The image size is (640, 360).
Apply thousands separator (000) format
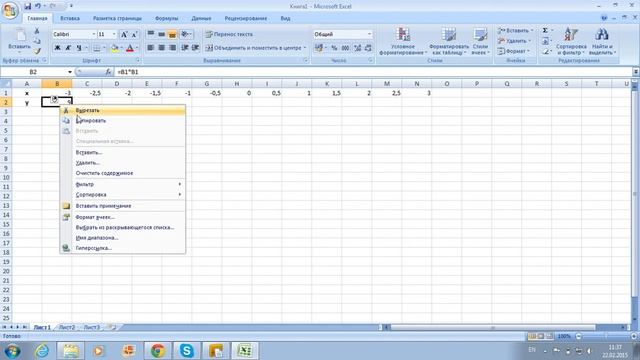pos(345,48)
